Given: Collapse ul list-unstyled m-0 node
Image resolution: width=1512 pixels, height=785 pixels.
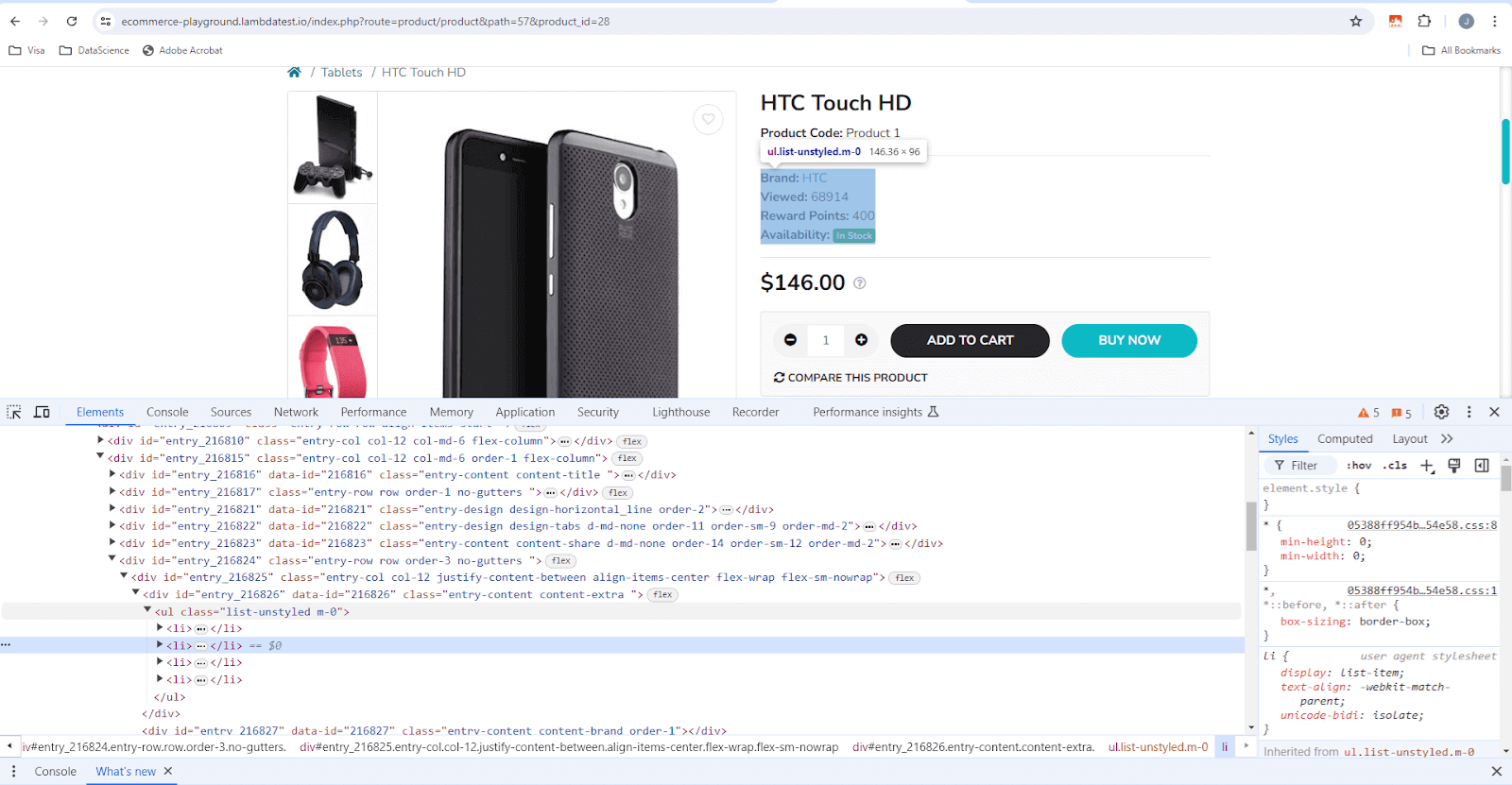Looking at the screenshot, I should (x=147, y=610).
